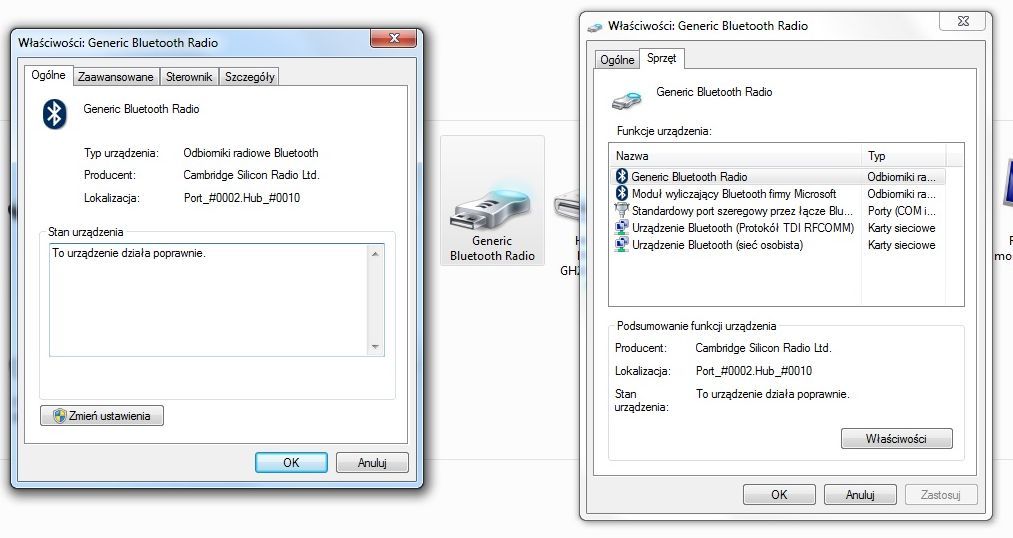Image resolution: width=1013 pixels, height=538 pixels.
Task: Click Anuluj in the left properties dialog
Action: point(371,463)
